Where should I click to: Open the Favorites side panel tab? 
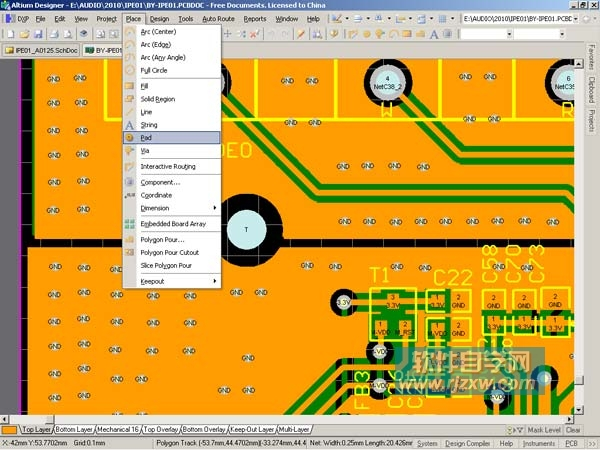click(x=592, y=57)
